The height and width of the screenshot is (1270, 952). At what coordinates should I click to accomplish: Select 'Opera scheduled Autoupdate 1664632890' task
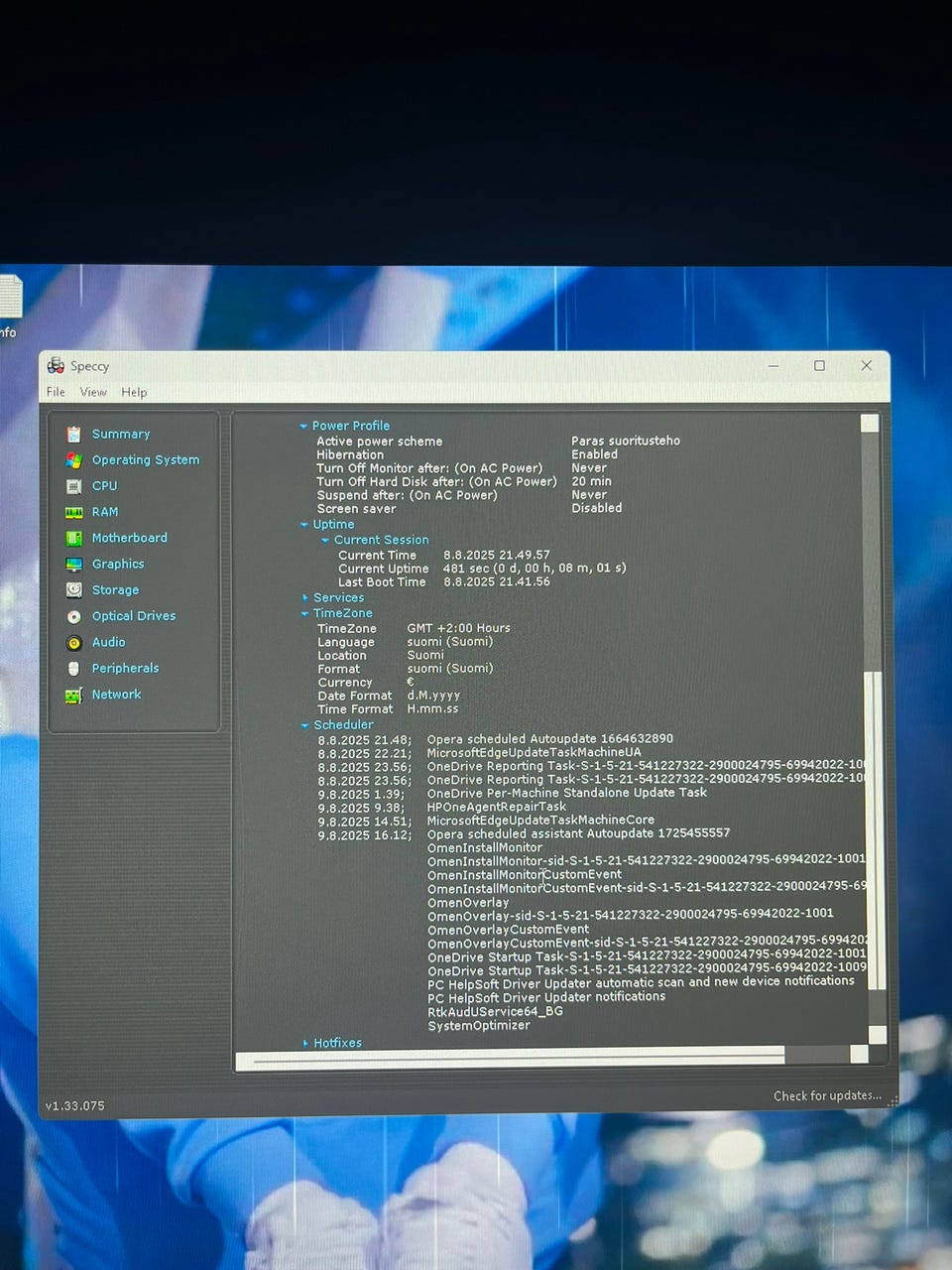tap(549, 739)
